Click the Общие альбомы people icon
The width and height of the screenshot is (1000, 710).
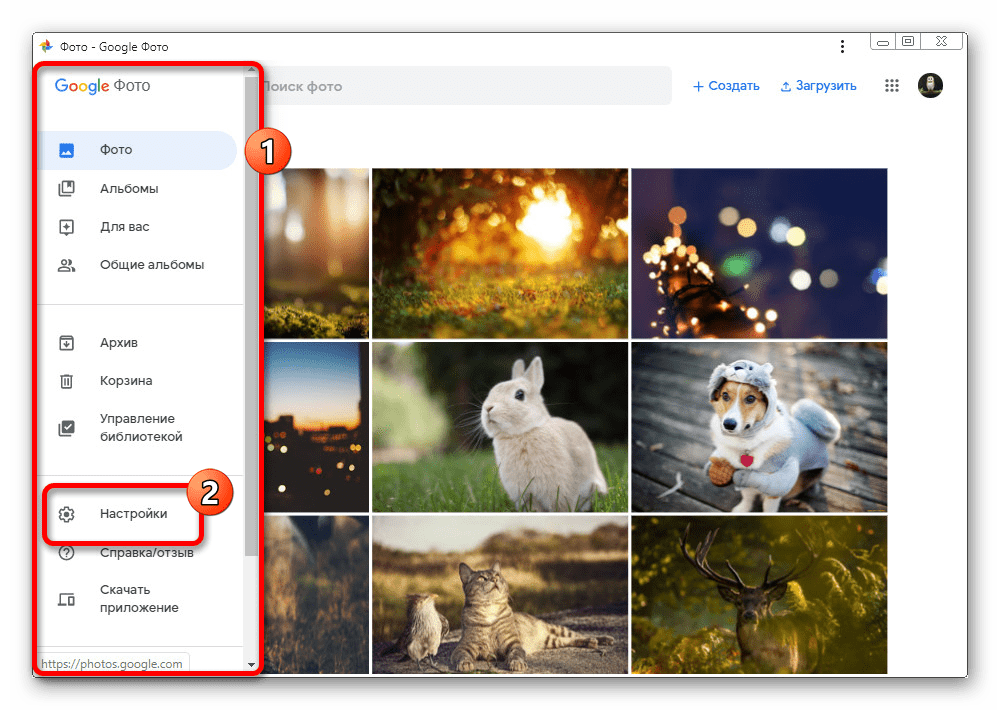66,265
